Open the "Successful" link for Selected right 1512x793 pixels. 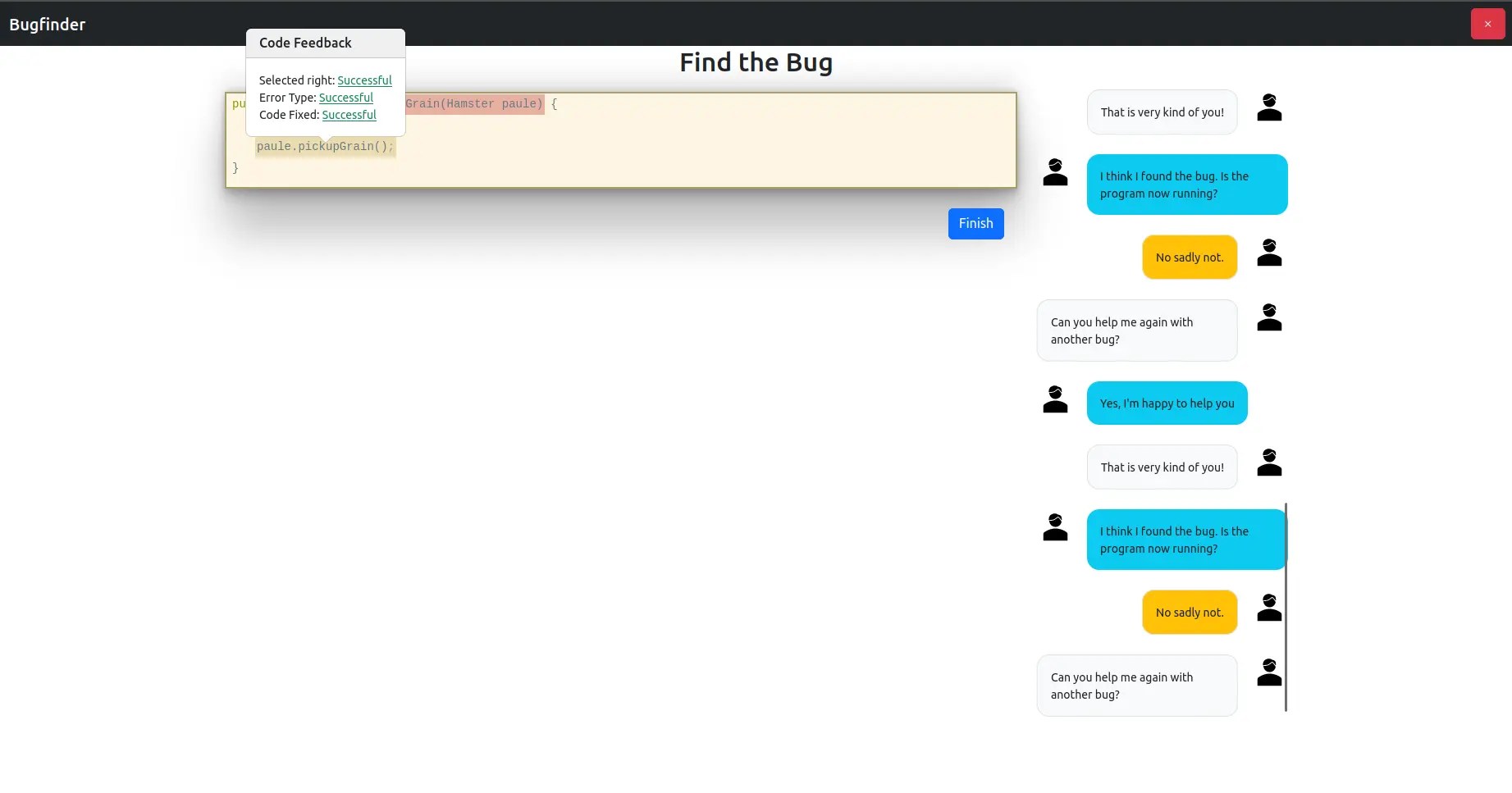(x=364, y=80)
